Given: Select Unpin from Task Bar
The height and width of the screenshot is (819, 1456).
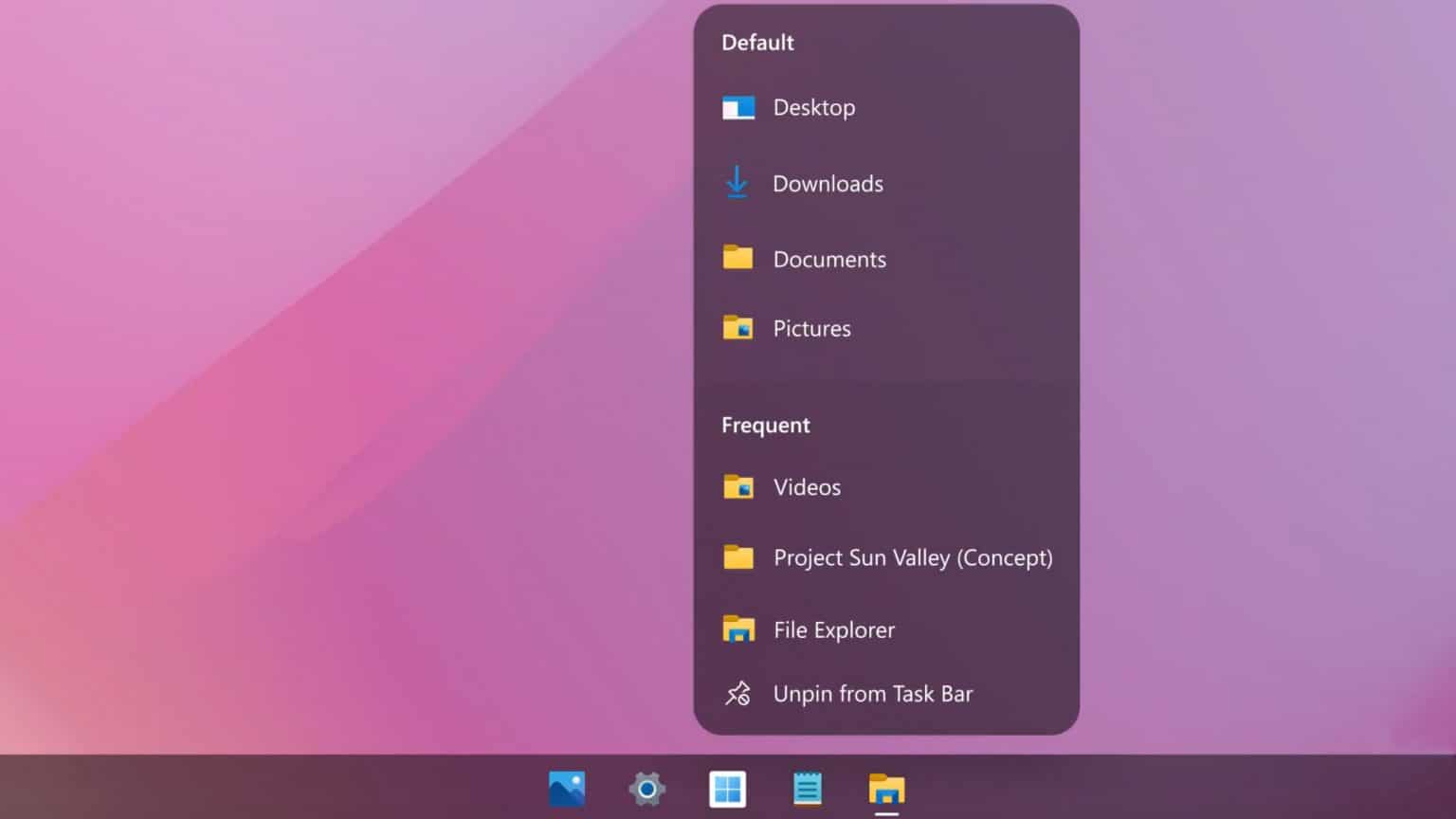Looking at the screenshot, I should [873, 693].
